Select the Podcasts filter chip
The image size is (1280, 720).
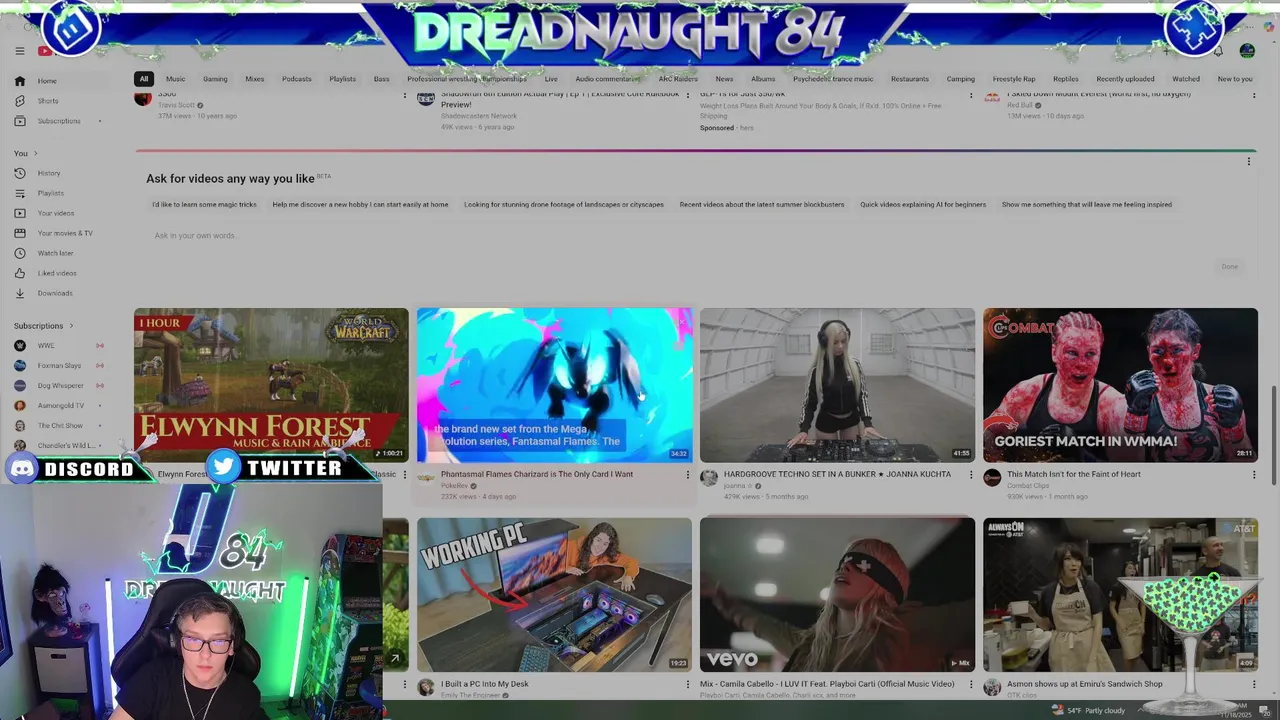pyautogui.click(x=297, y=79)
